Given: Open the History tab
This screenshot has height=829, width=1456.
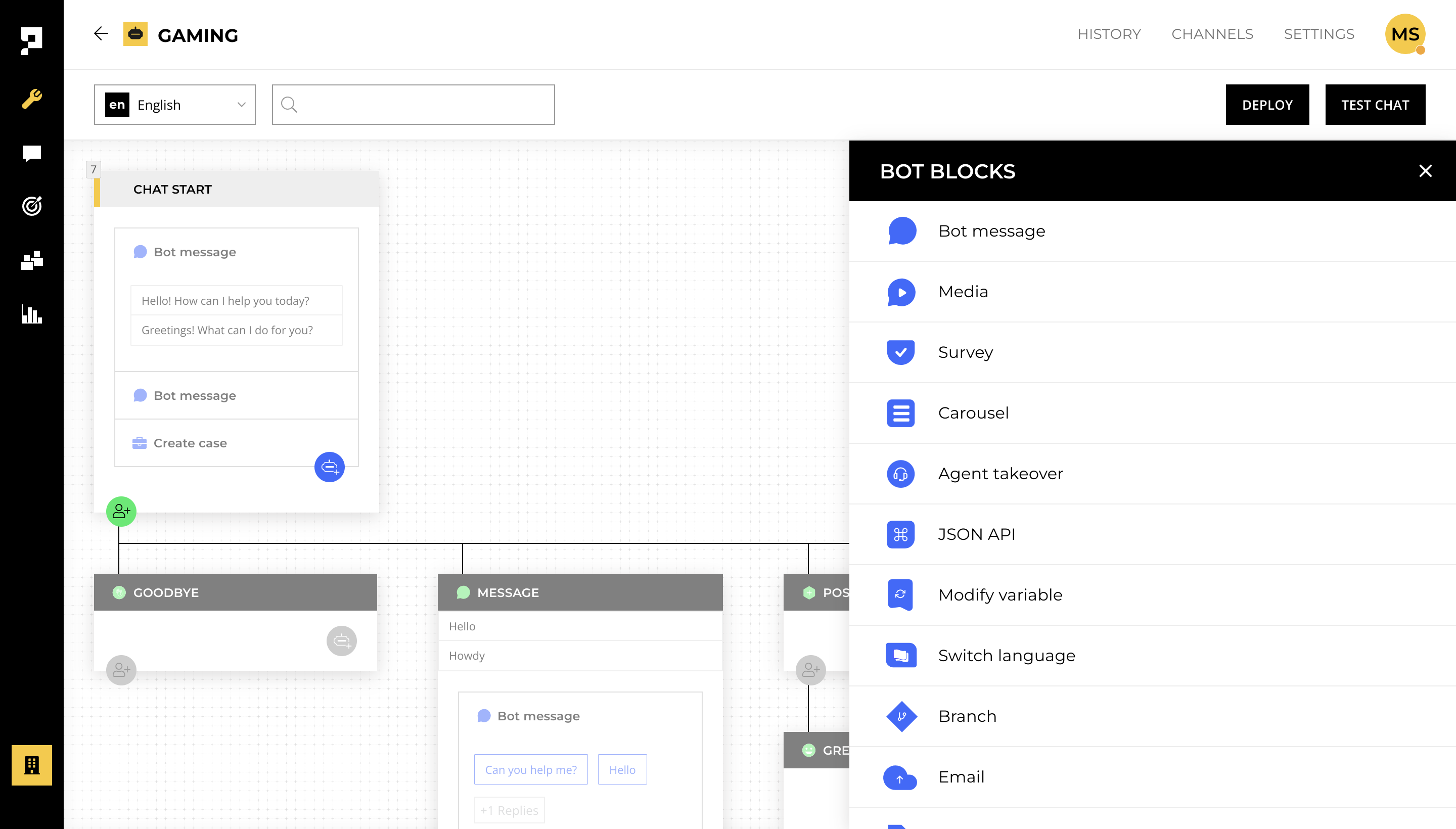Looking at the screenshot, I should 1109,34.
